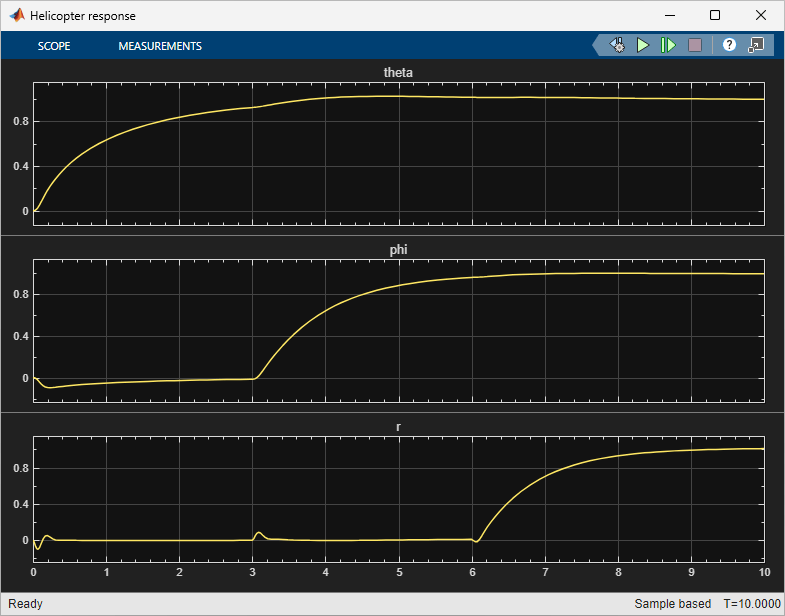Viewport: 785px width, 616px height.
Task: Click the MATLAB logo in title bar
Action: click(17, 16)
